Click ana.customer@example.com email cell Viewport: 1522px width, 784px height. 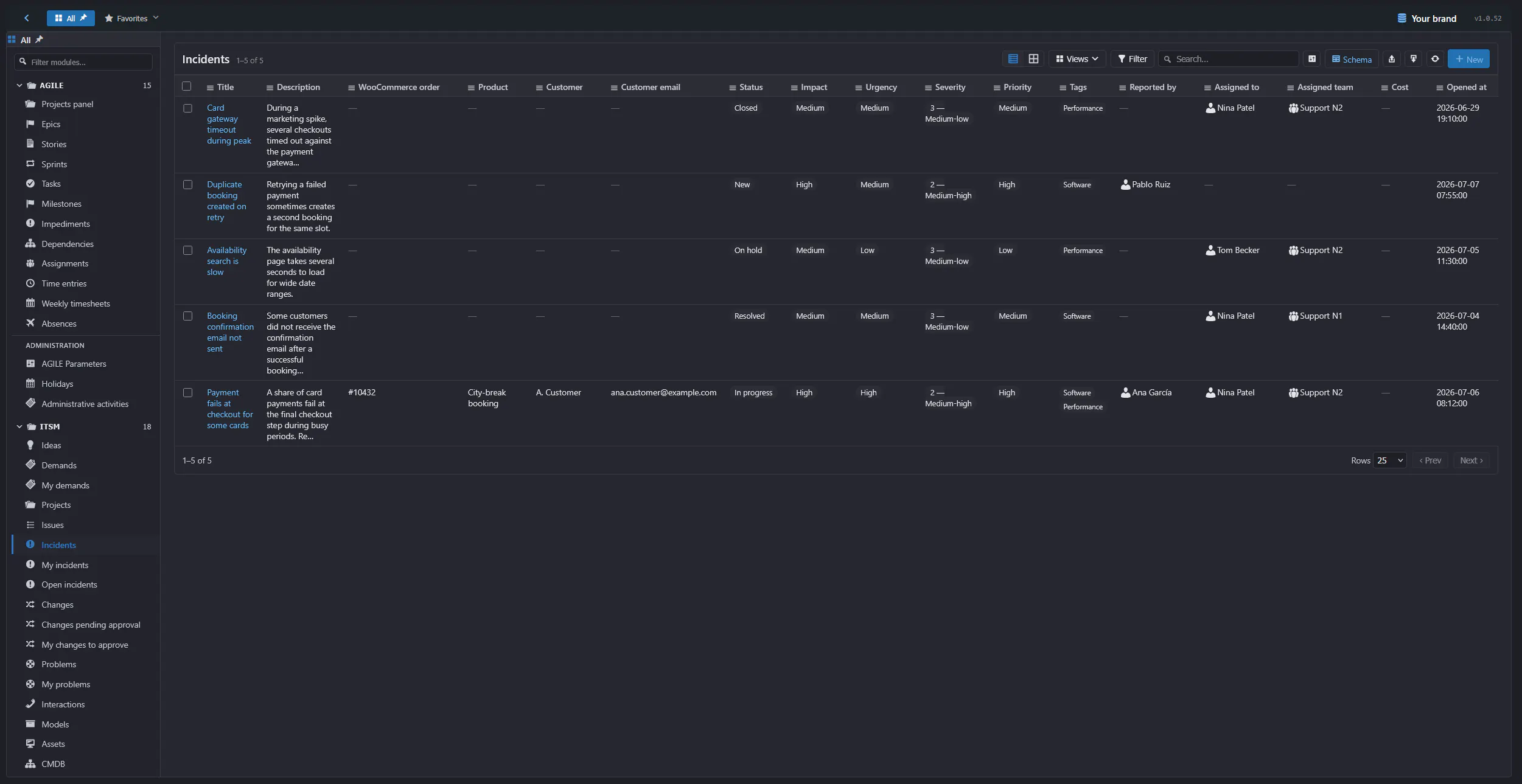663,392
